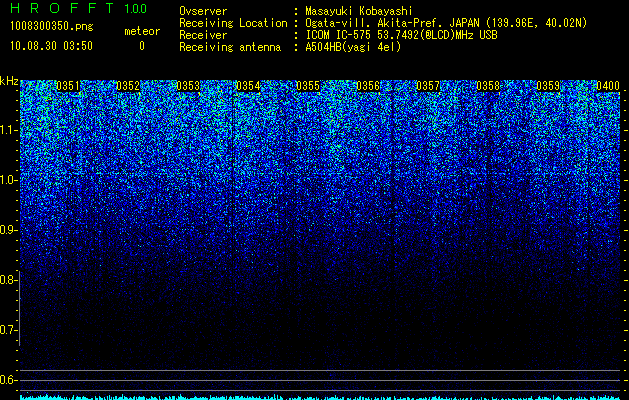Select the ICOM IC-575 53.7492 MHz receiver text
This screenshot has width=629, height=400.
401,35
